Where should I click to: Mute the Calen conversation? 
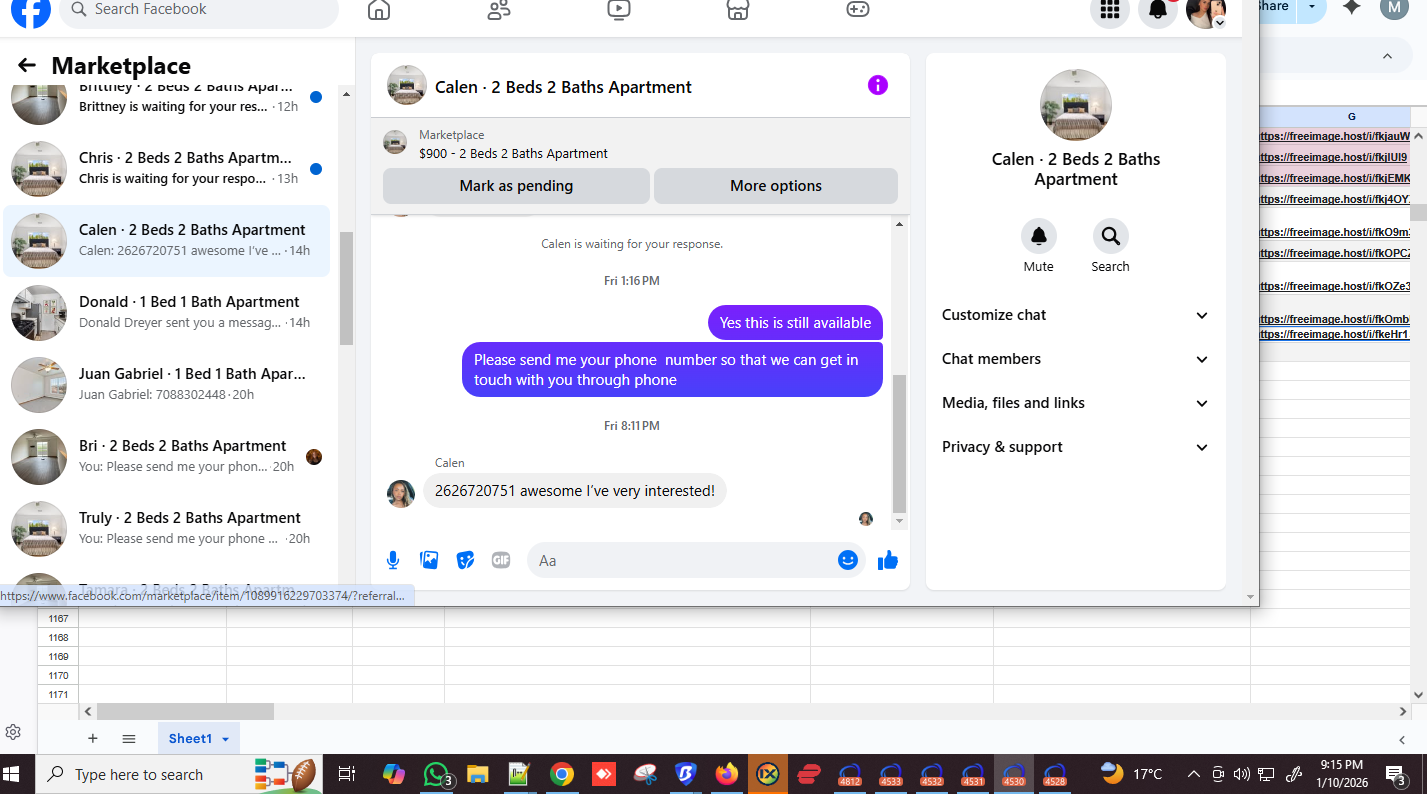[x=1039, y=236]
